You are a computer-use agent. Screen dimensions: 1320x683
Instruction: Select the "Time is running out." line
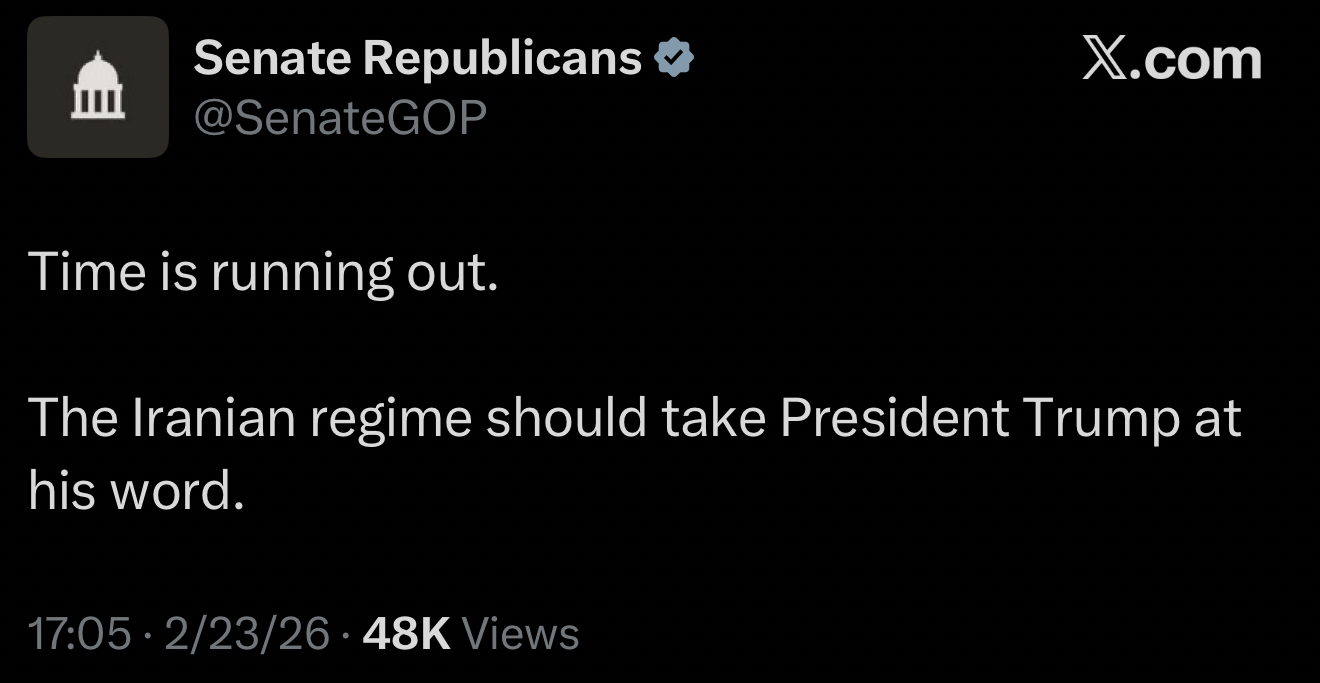tap(263, 272)
